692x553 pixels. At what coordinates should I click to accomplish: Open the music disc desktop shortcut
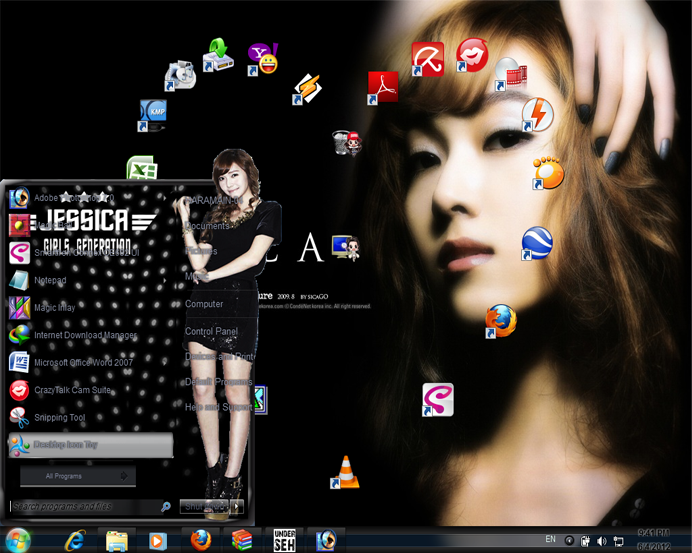point(180,76)
